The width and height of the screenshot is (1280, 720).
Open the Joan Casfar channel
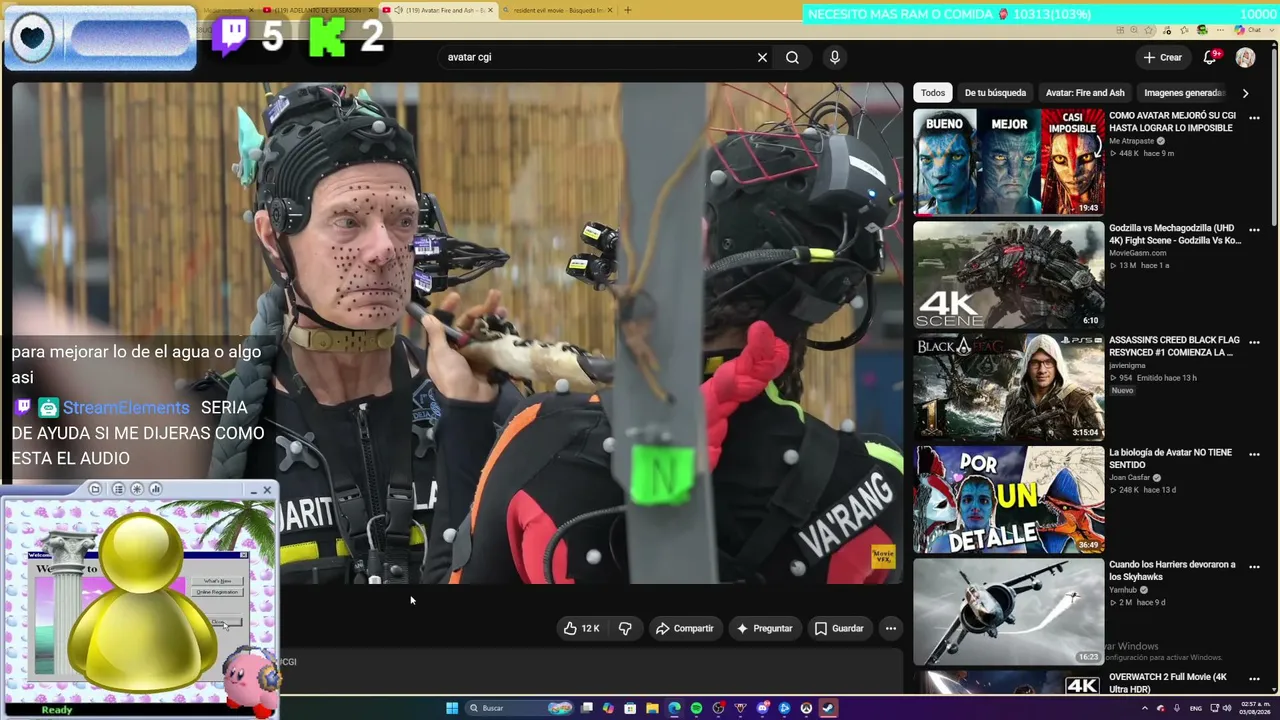[x=1131, y=477]
